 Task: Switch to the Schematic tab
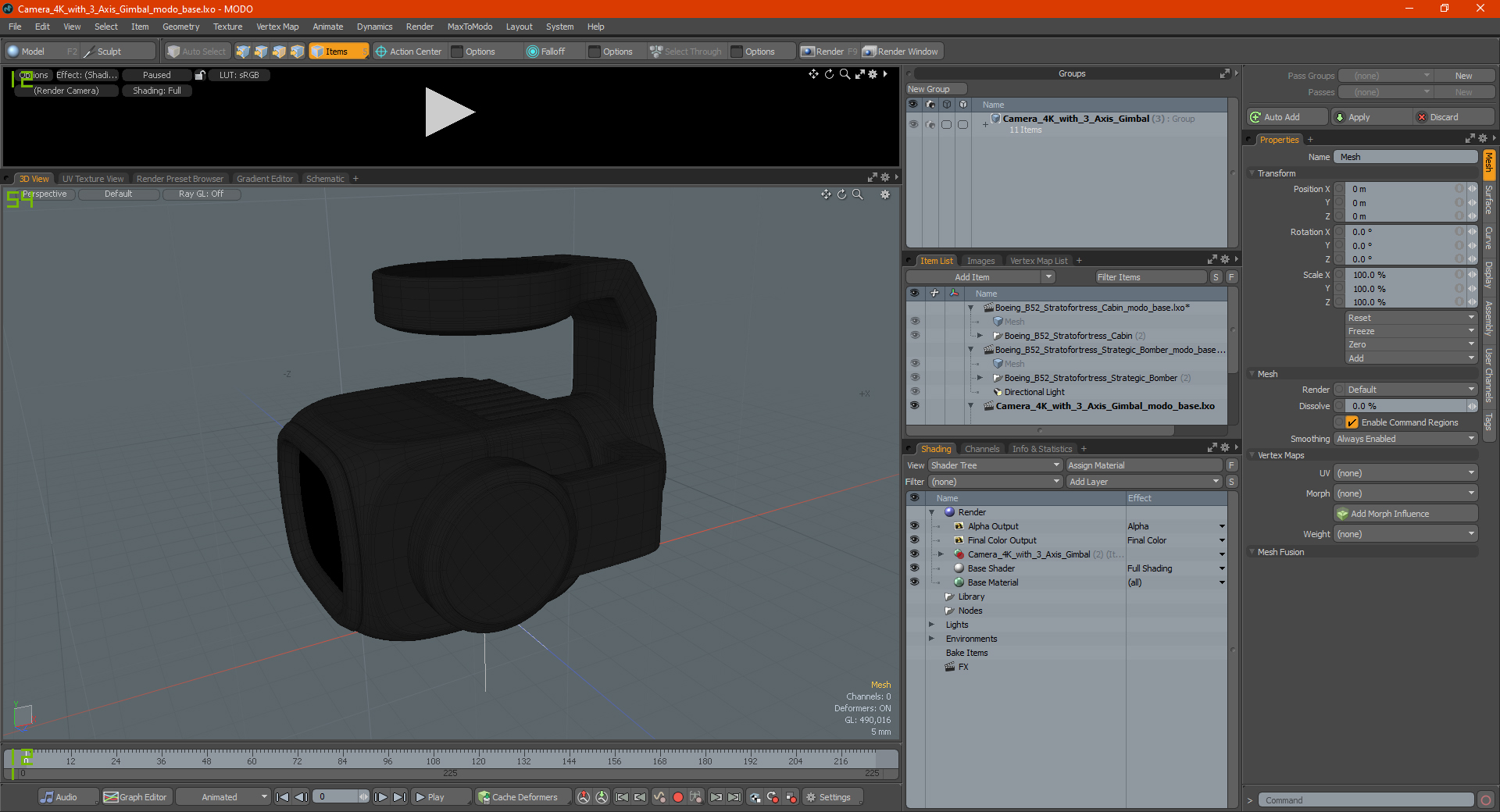[325, 179]
